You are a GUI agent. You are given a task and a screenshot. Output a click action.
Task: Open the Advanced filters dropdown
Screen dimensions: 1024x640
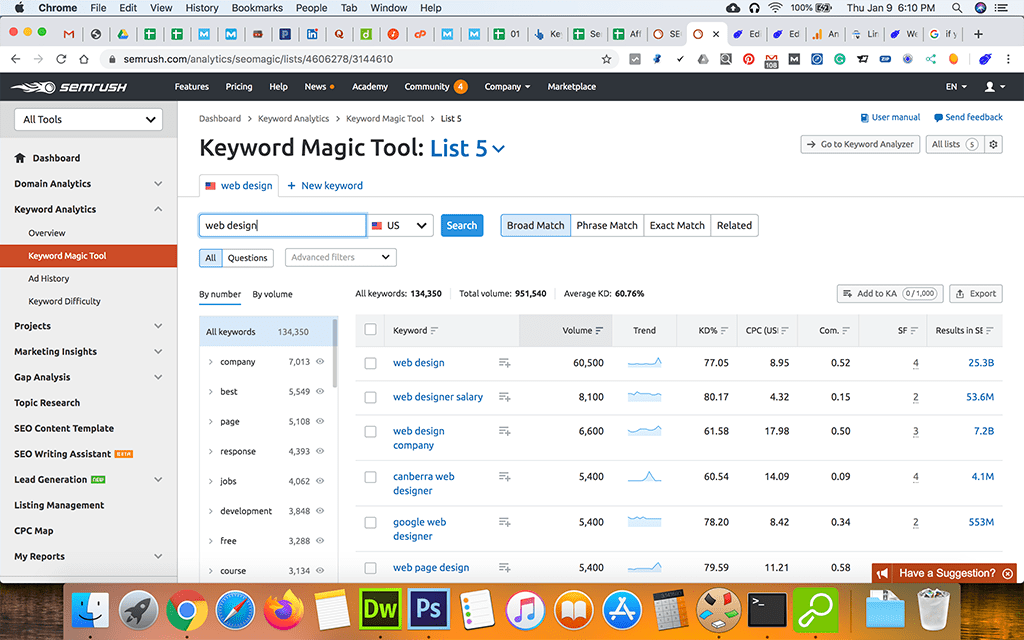(x=341, y=257)
